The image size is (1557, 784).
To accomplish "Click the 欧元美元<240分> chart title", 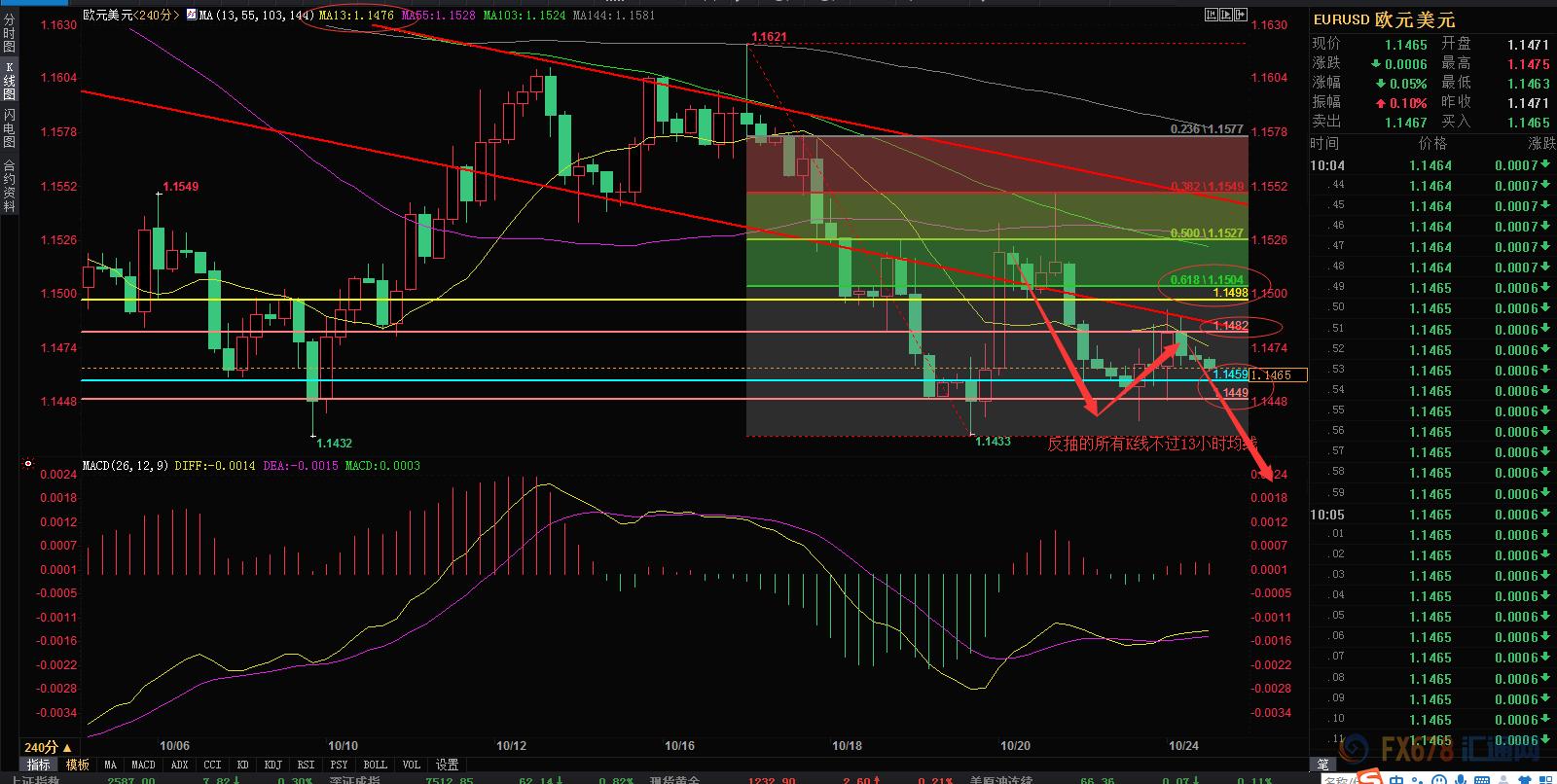I will [x=130, y=16].
